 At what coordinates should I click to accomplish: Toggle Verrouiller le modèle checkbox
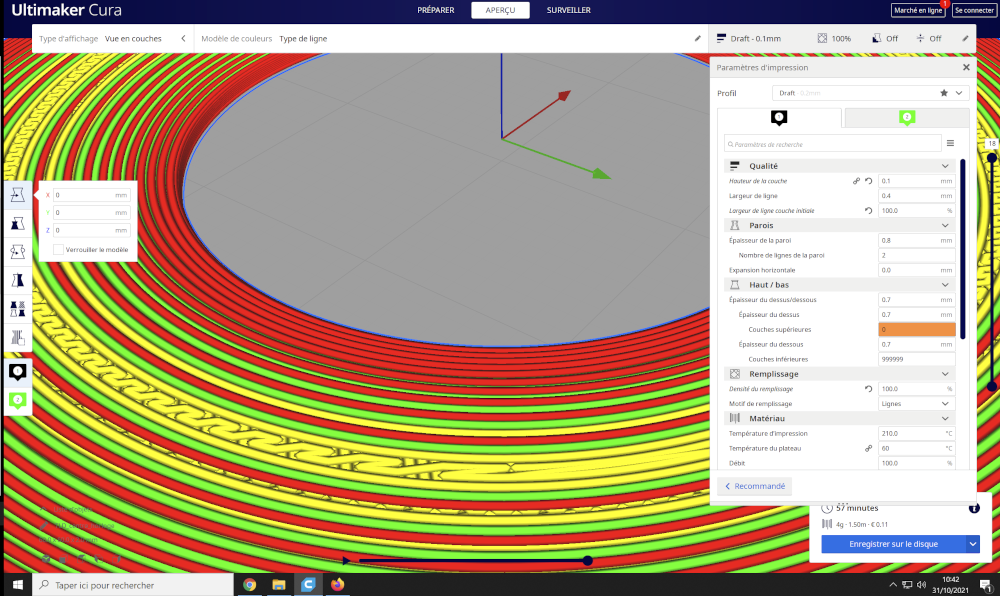[58, 249]
